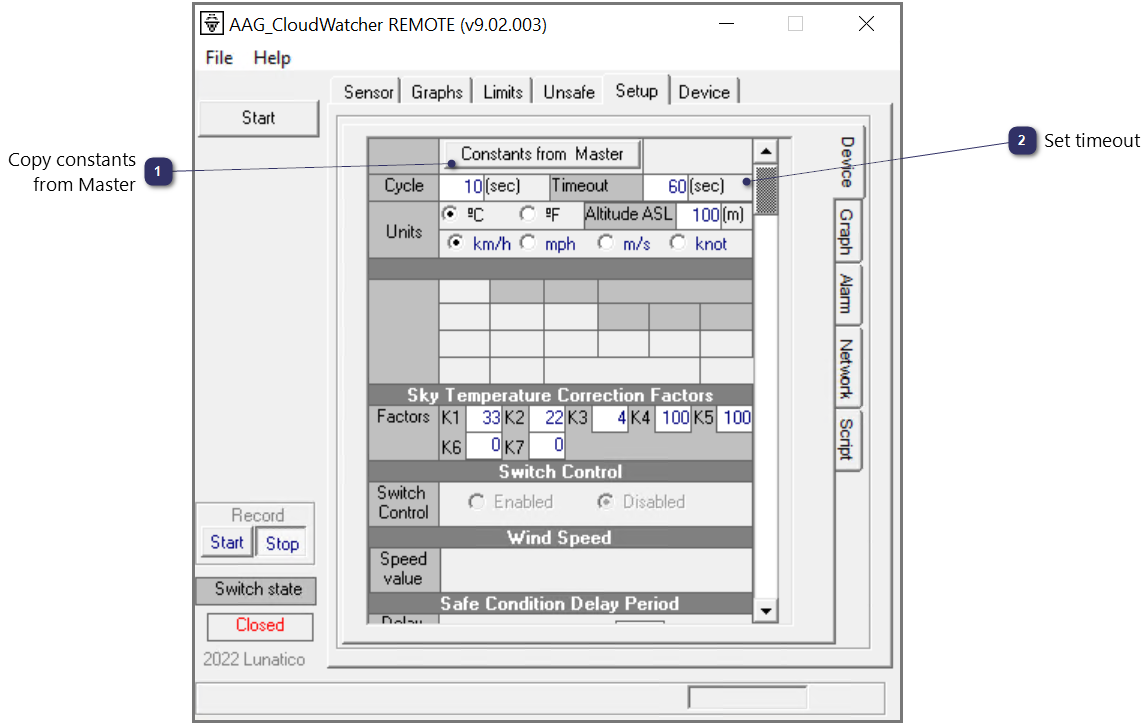The width and height of the screenshot is (1148, 726).
Task: Select the vertical Device side tab
Action: [x=848, y=162]
